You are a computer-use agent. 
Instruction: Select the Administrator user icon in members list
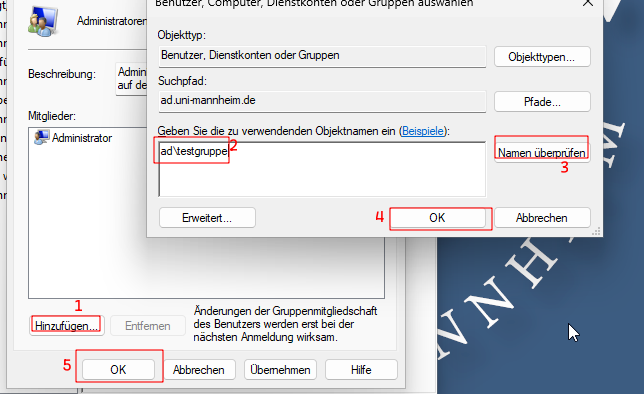[x=41, y=137]
